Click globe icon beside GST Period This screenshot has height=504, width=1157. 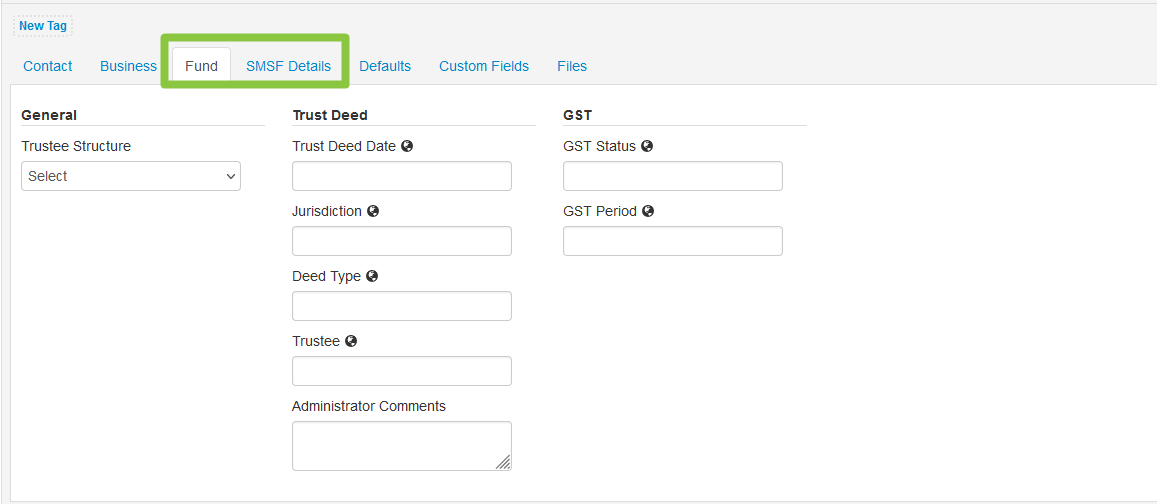(x=648, y=211)
